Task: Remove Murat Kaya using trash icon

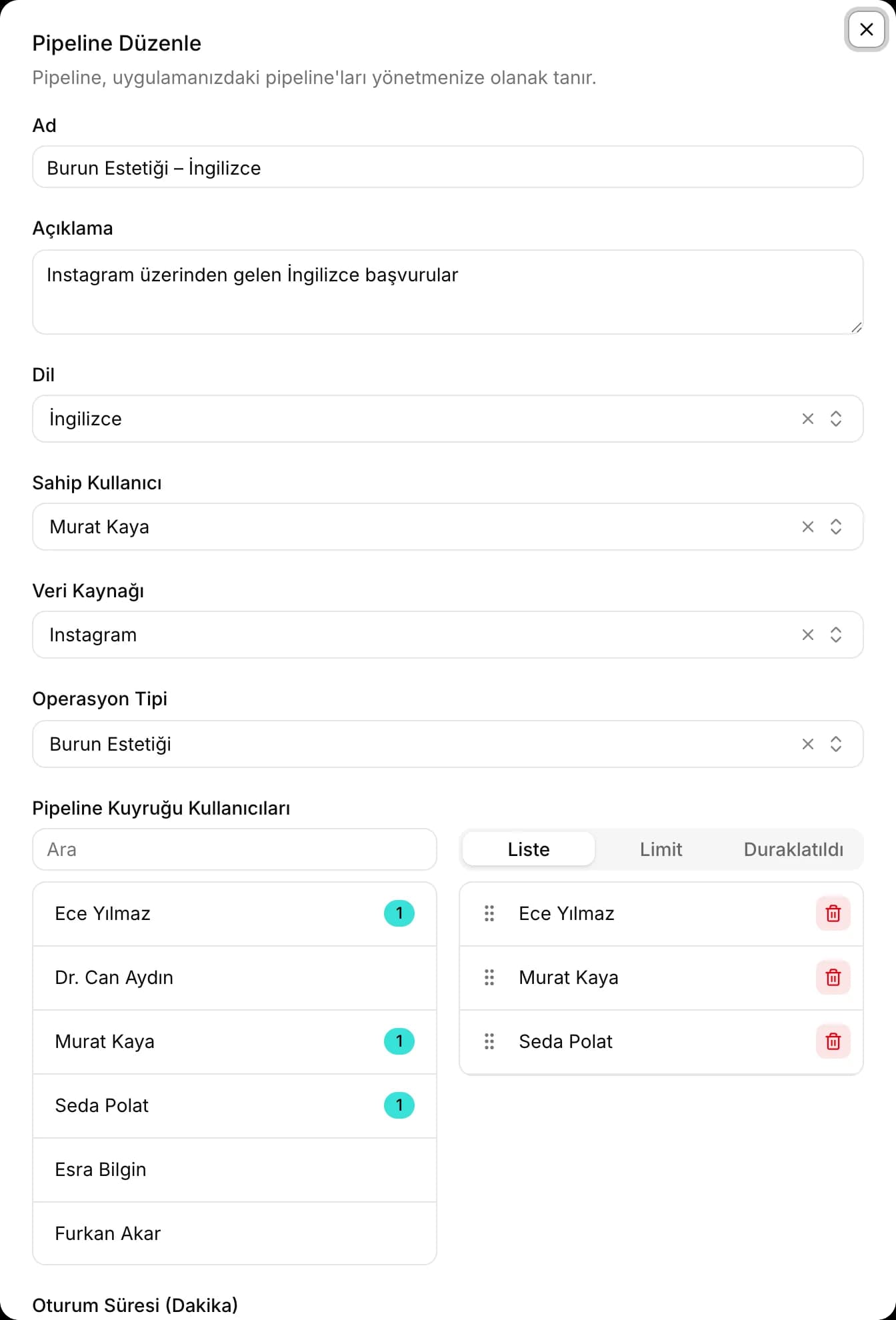Action: click(x=833, y=977)
